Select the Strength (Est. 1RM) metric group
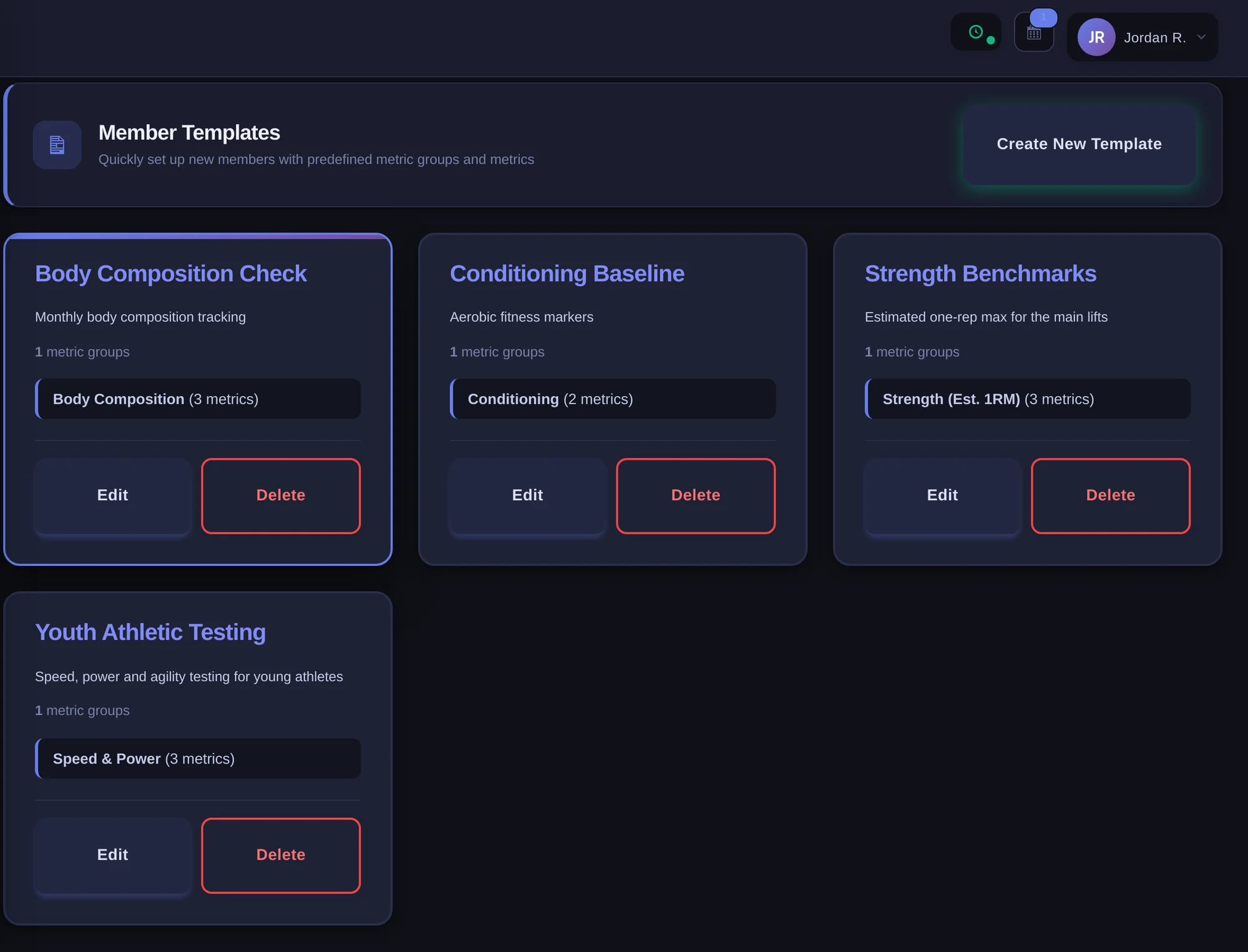1248x952 pixels. pyautogui.click(x=1028, y=399)
